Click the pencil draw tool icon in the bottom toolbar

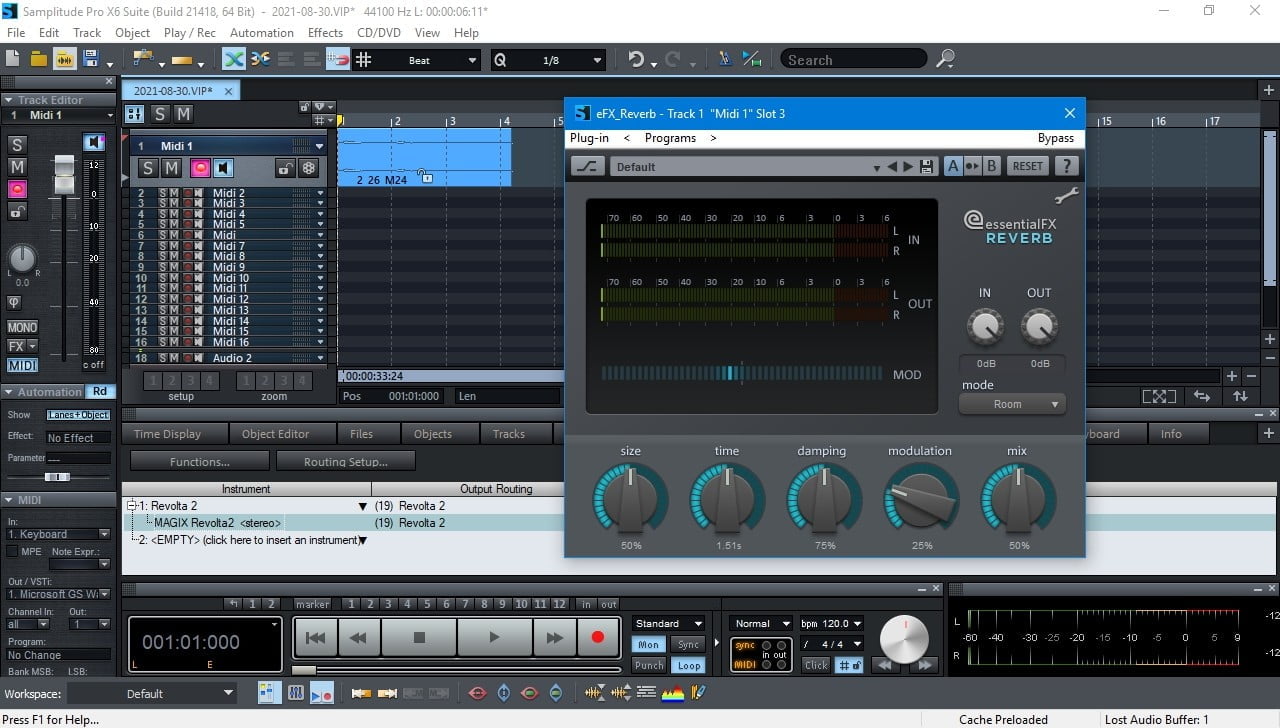(699, 692)
